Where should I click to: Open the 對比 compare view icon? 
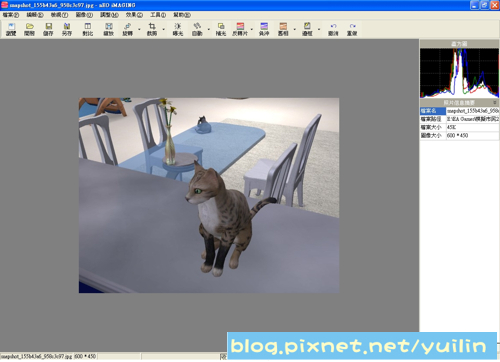88,29
